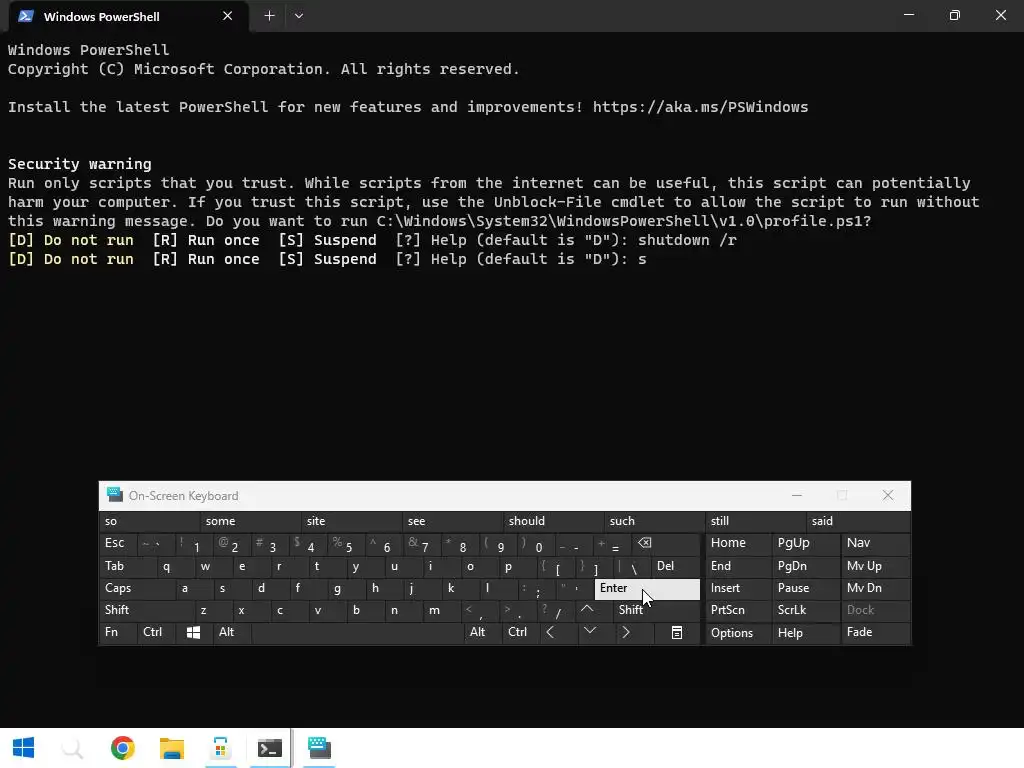Toggle the Caps lock key
Screen dimensions: 1024x768
tap(137, 588)
